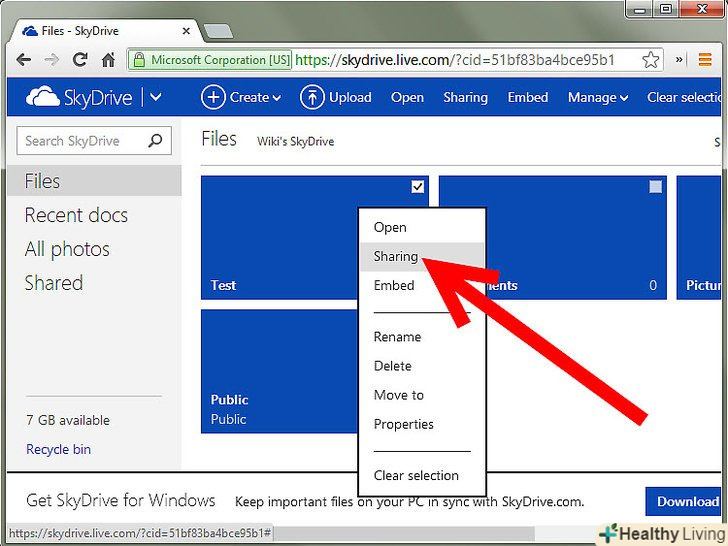Go to the browser Home icon
Image resolution: width=728 pixels, height=546 pixels.
point(108,59)
